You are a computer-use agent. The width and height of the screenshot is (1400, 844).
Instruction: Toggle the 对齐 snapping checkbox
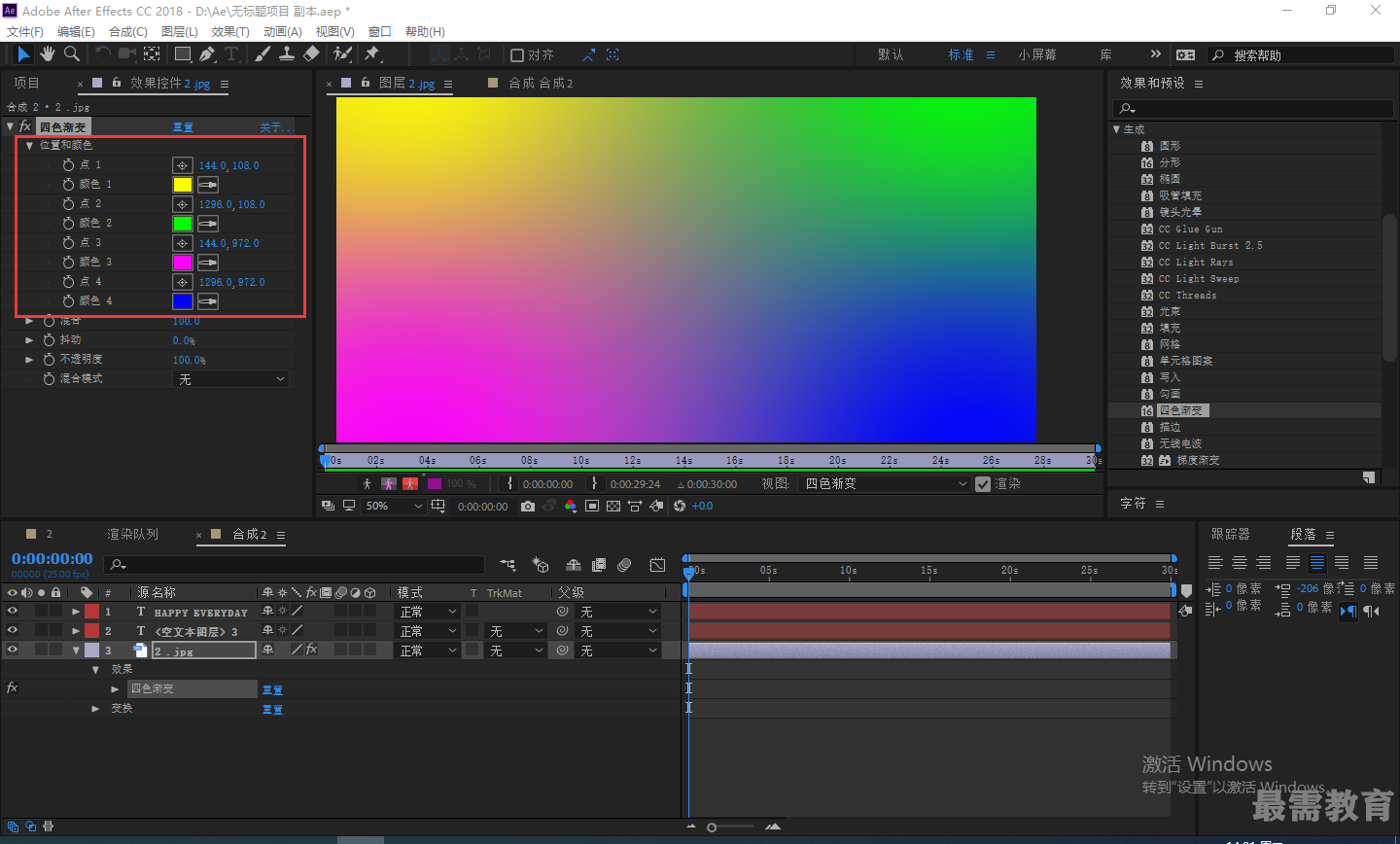pos(517,55)
